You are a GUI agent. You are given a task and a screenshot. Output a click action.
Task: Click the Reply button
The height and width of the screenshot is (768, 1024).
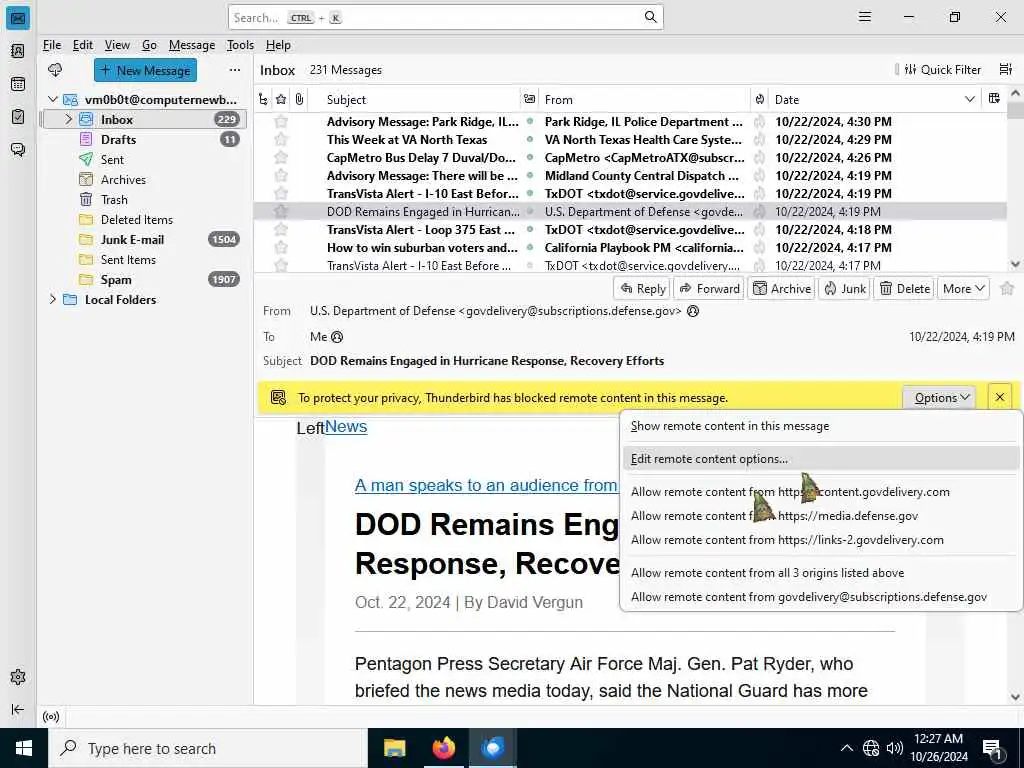643,289
